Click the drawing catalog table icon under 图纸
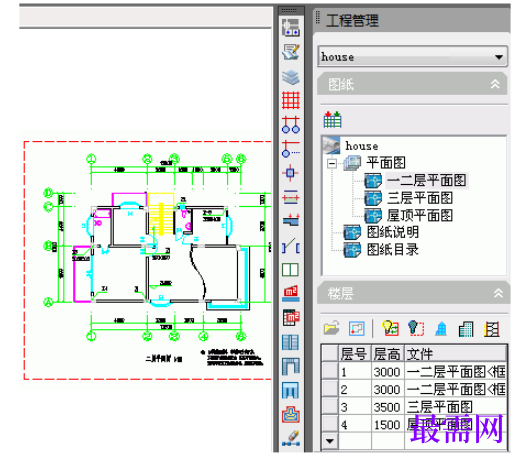The image size is (522, 460). coord(332,119)
